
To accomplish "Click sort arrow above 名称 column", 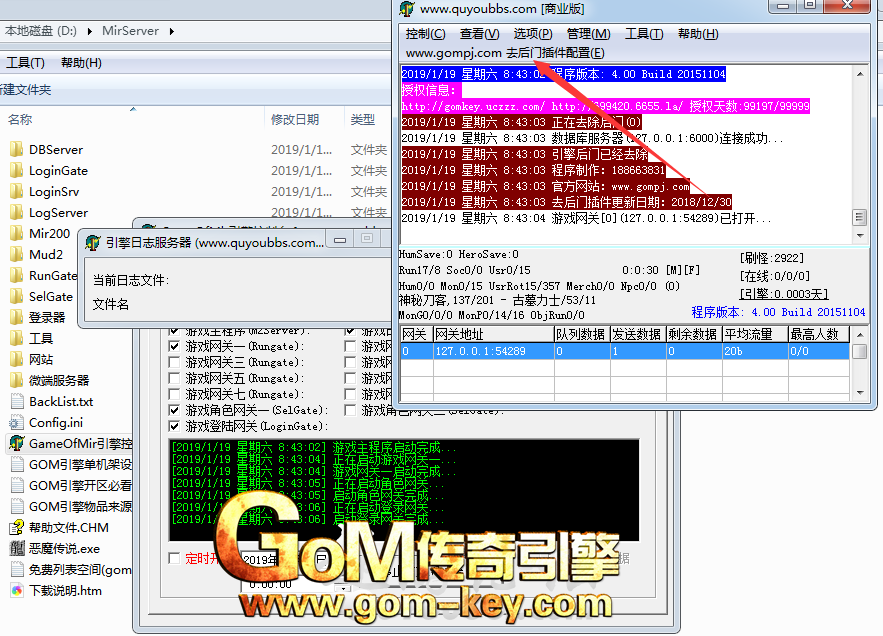I will (x=133, y=109).
